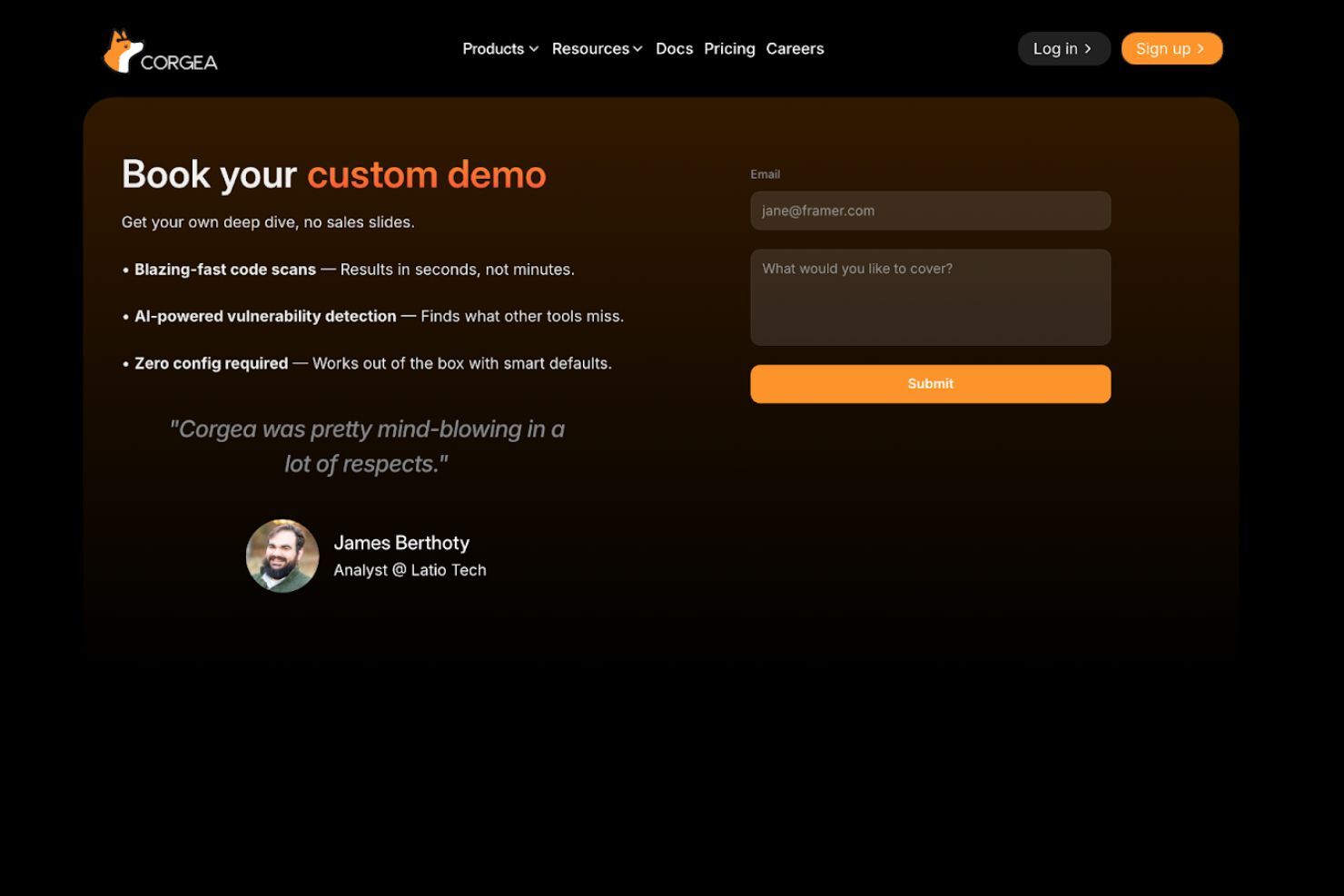Select the Docs navigation item

(x=674, y=48)
